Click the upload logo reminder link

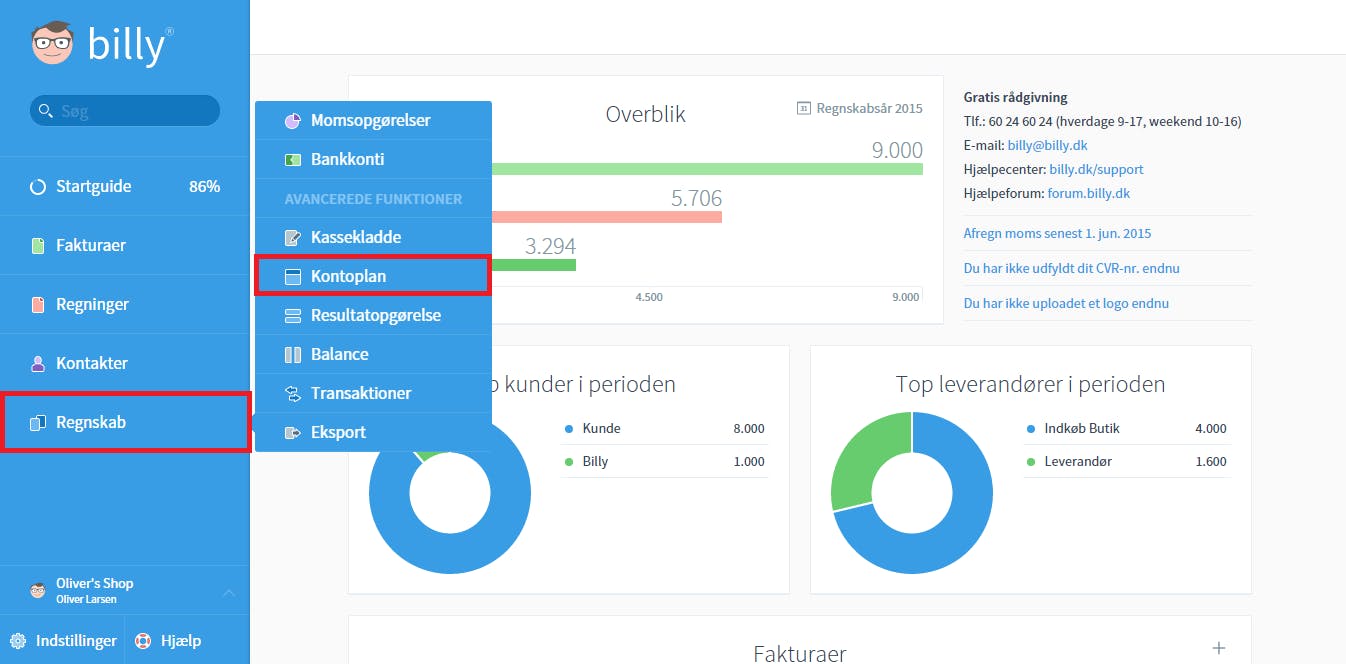coord(1066,303)
